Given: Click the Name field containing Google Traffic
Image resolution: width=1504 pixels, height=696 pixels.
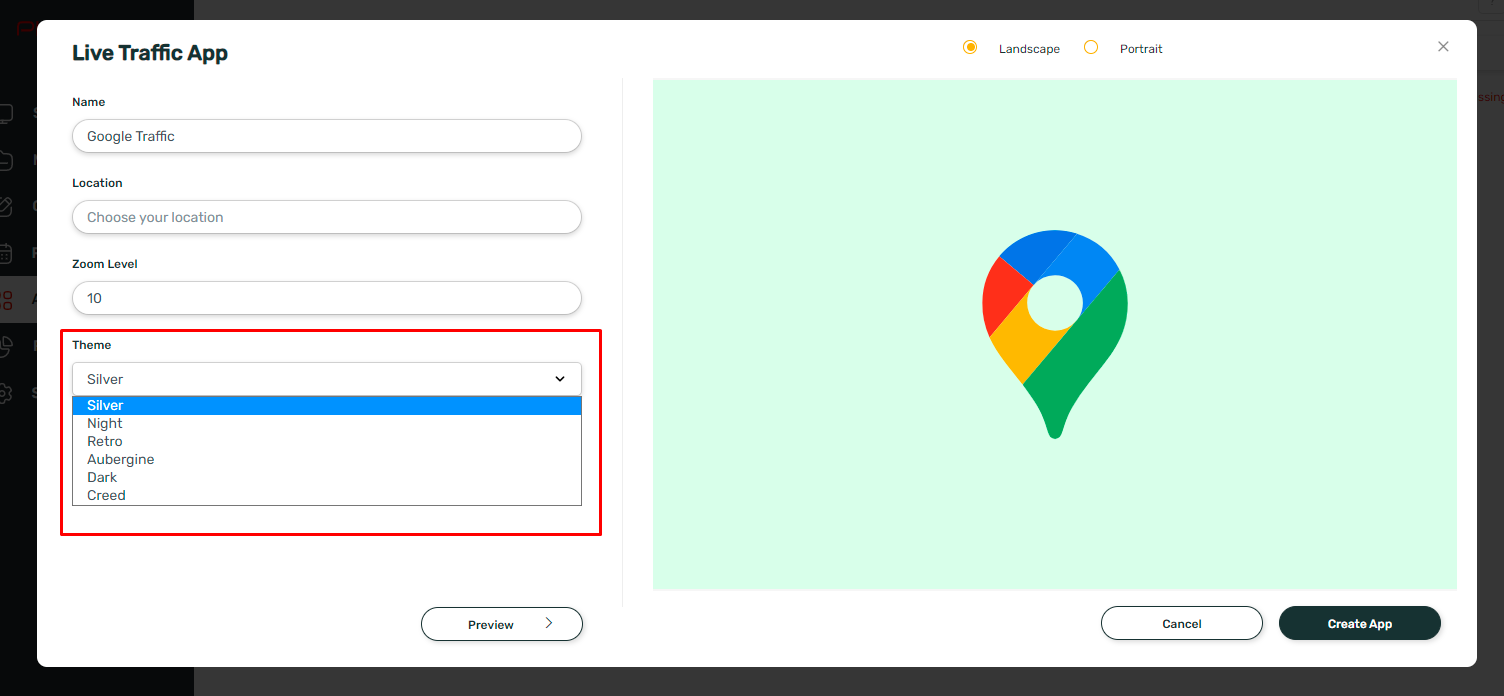Looking at the screenshot, I should click(327, 136).
